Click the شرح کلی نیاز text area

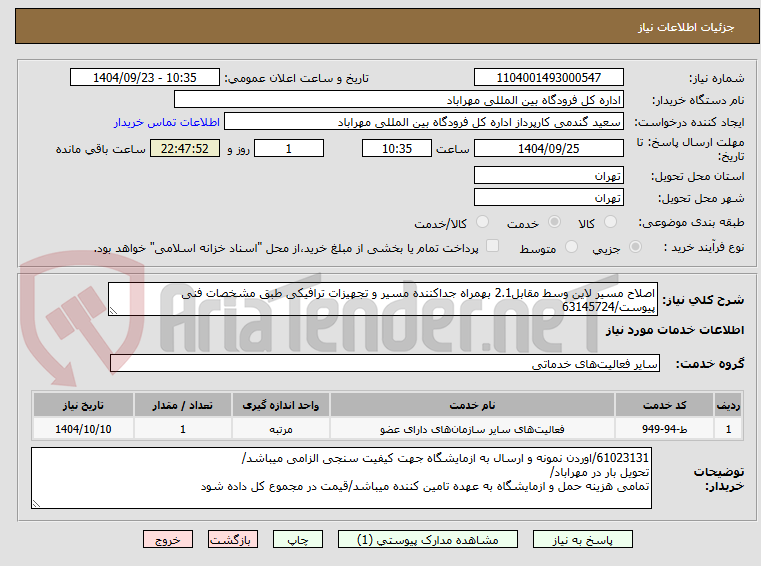click(x=383, y=300)
